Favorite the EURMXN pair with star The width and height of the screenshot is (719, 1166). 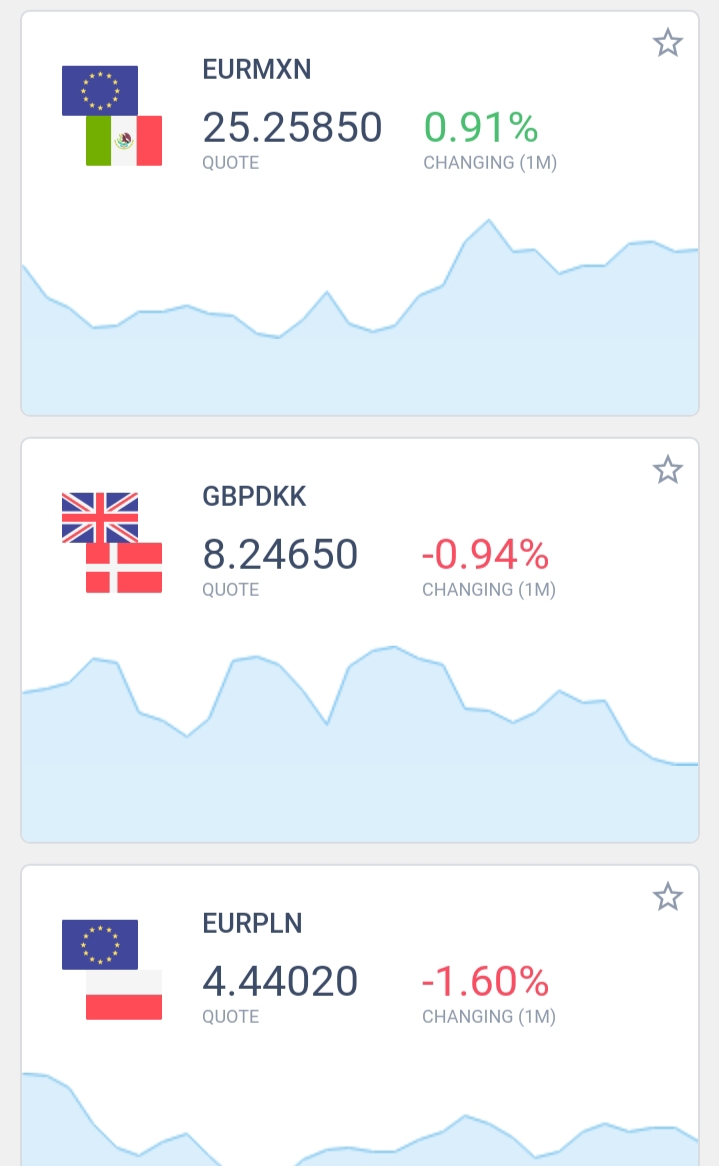tap(667, 43)
